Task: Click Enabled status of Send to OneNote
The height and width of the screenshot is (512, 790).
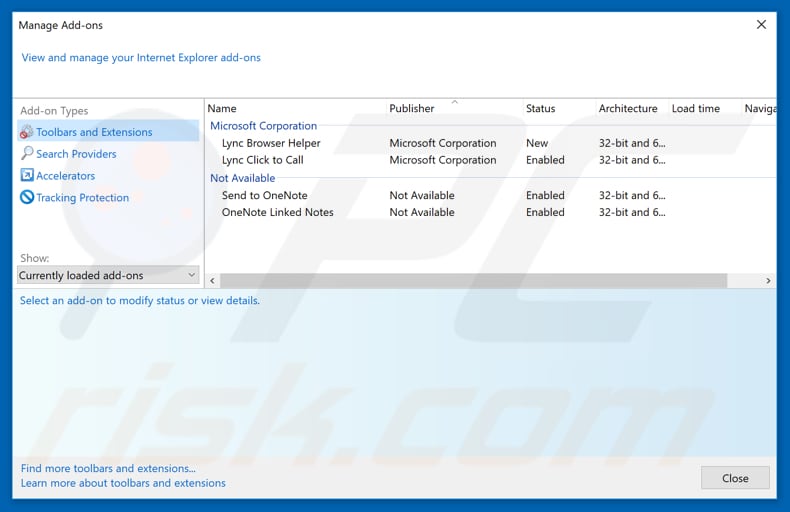Action: coord(545,195)
